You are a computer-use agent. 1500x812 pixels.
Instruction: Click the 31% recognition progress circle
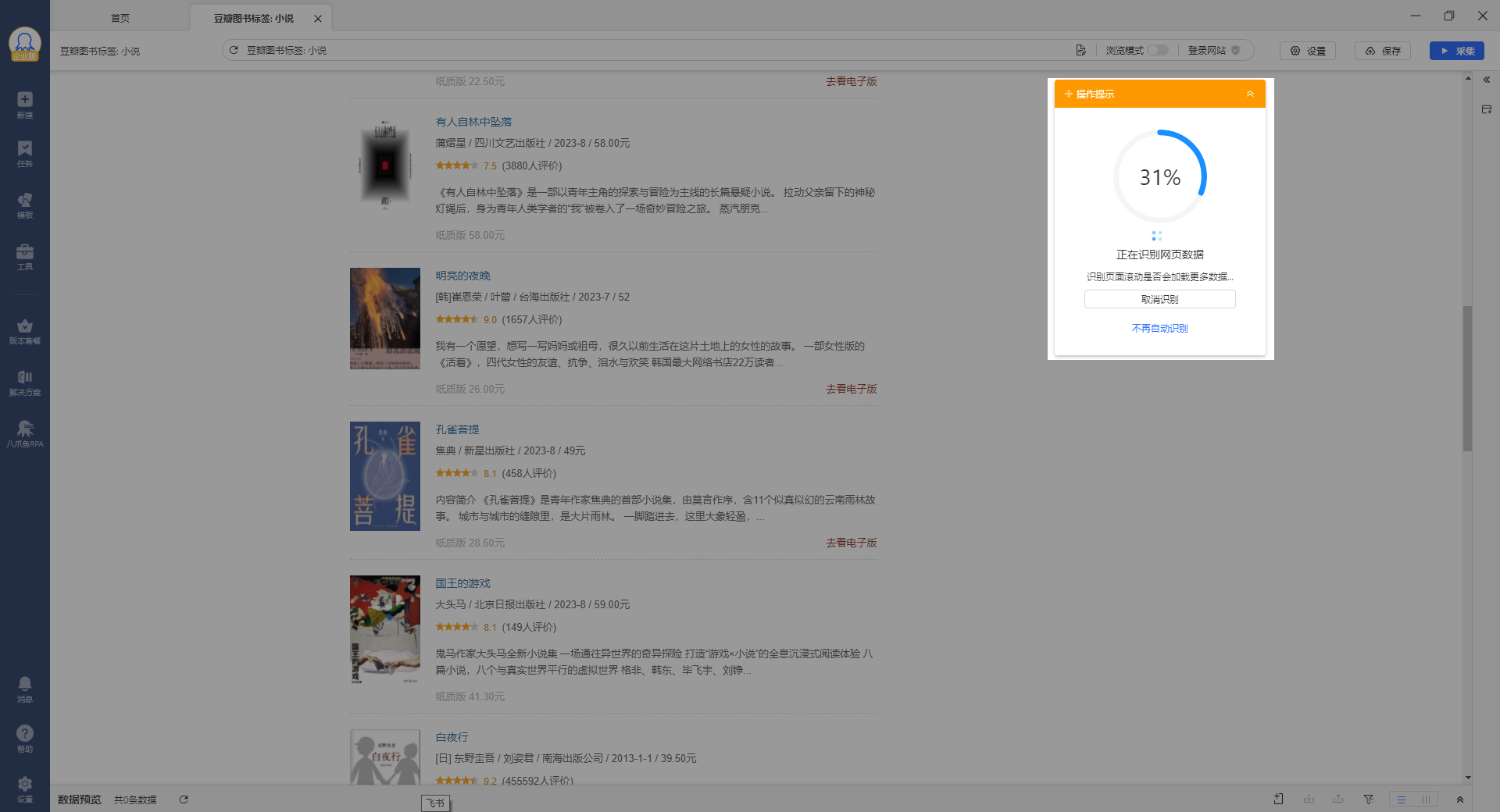coord(1160,176)
